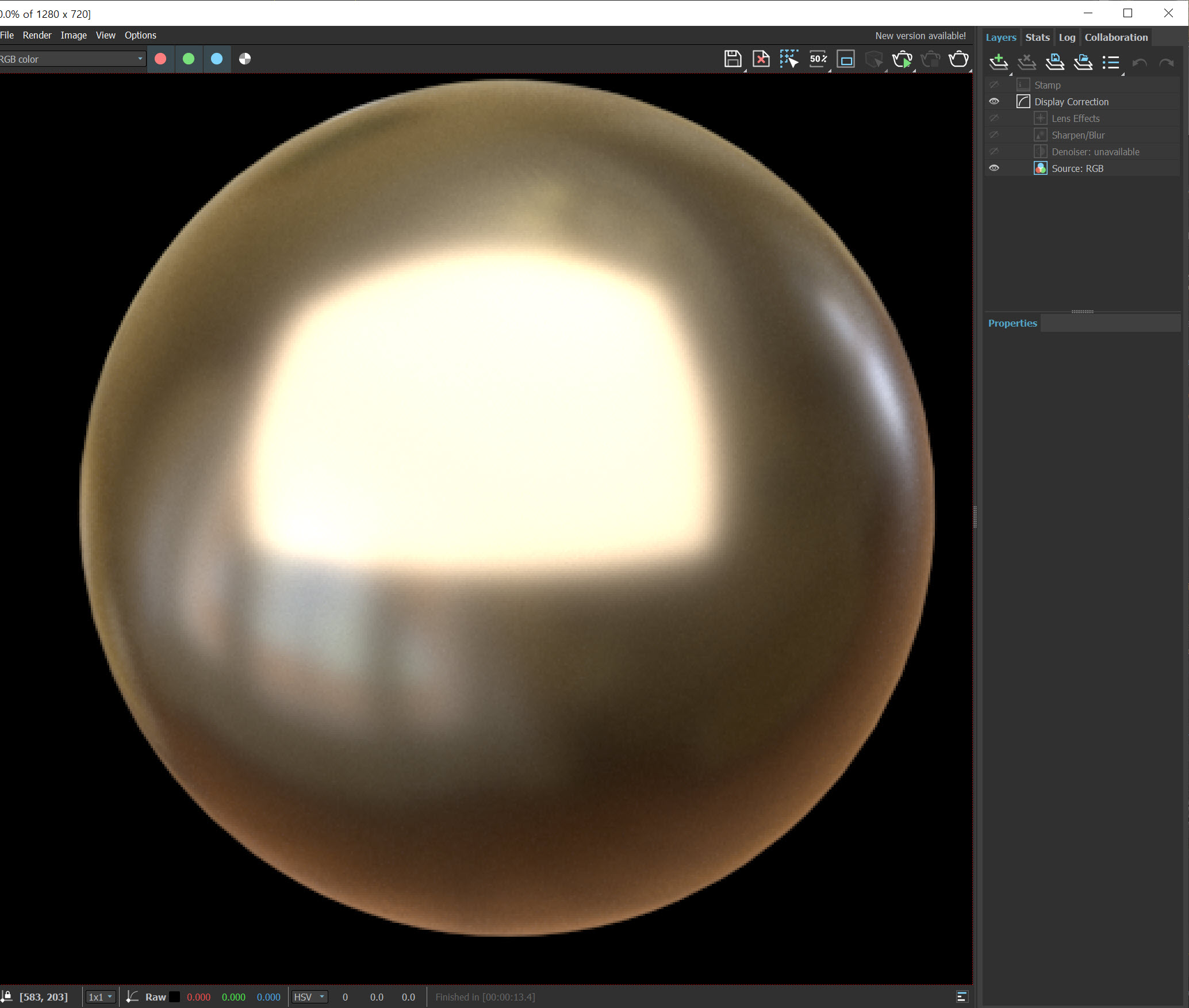This screenshot has height=1008, width=1189.
Task: Start interactive render with teapot icon
Action: point(902,59)
